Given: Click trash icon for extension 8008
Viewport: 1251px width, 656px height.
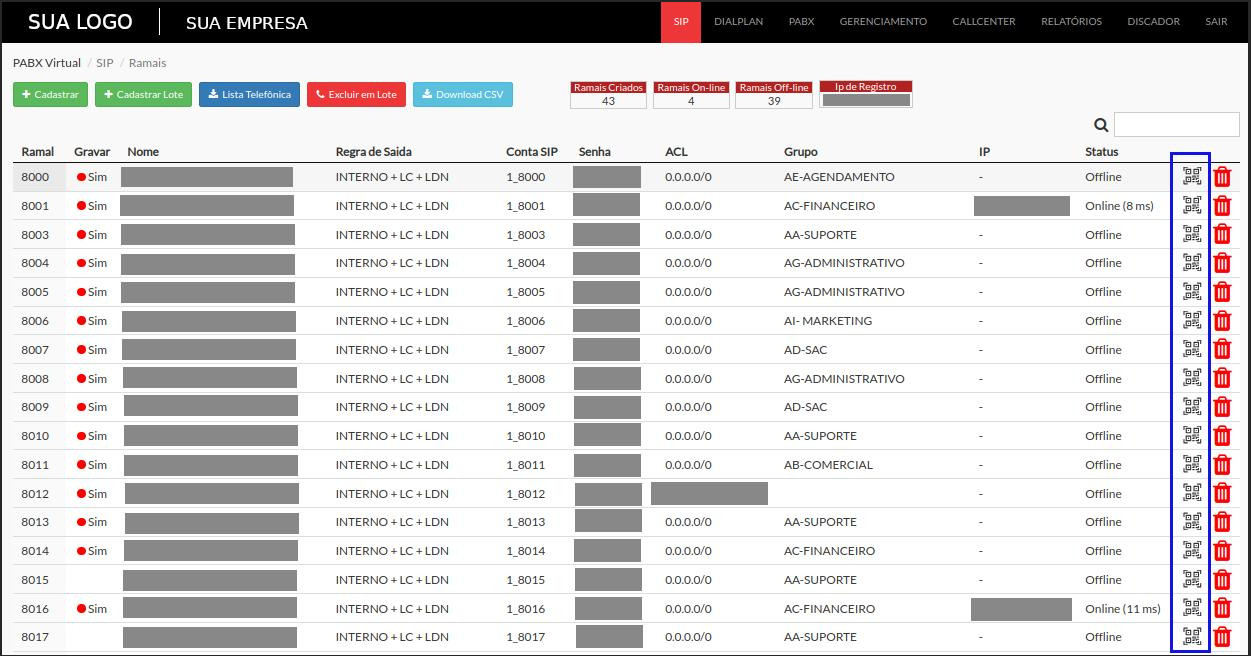Looking at the screenshot, I should point(1222,379).
